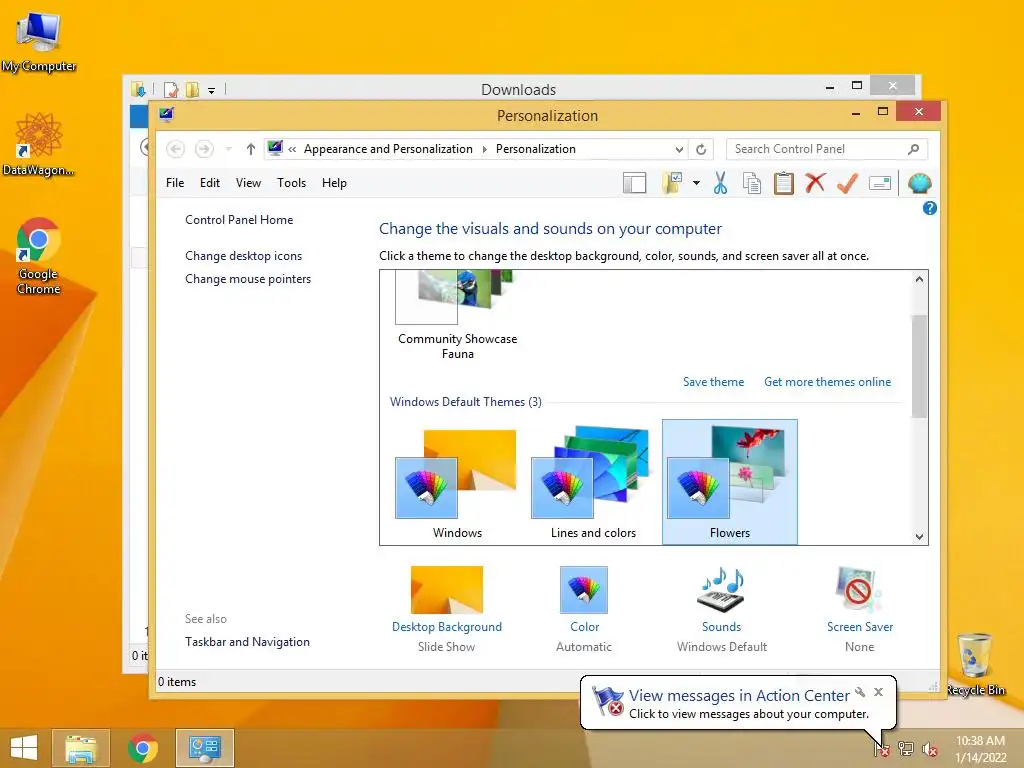Click the taskbar clock showing 10:38 AM
Image resolution: width=1024 pixels, height=768 pixels.
(980, 749)
